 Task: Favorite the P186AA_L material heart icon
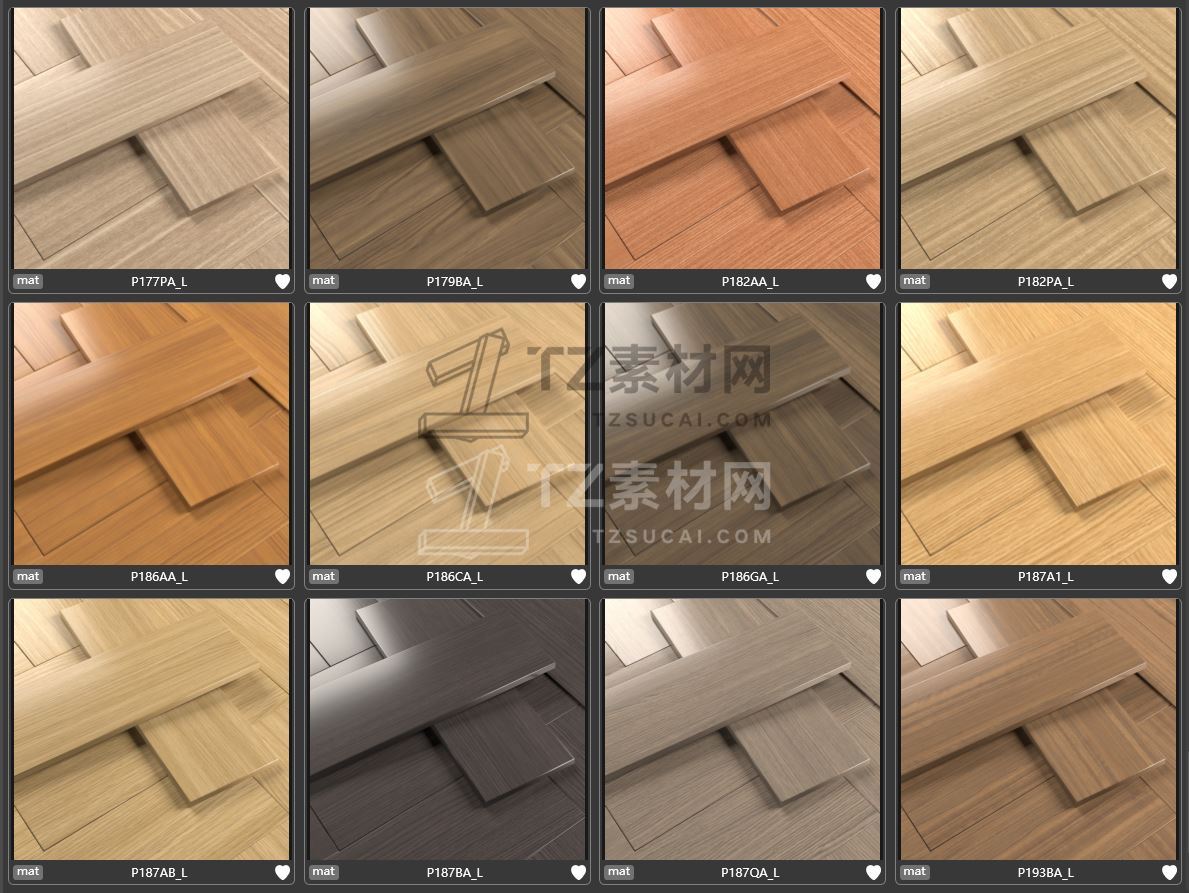(x=282, y=577)
